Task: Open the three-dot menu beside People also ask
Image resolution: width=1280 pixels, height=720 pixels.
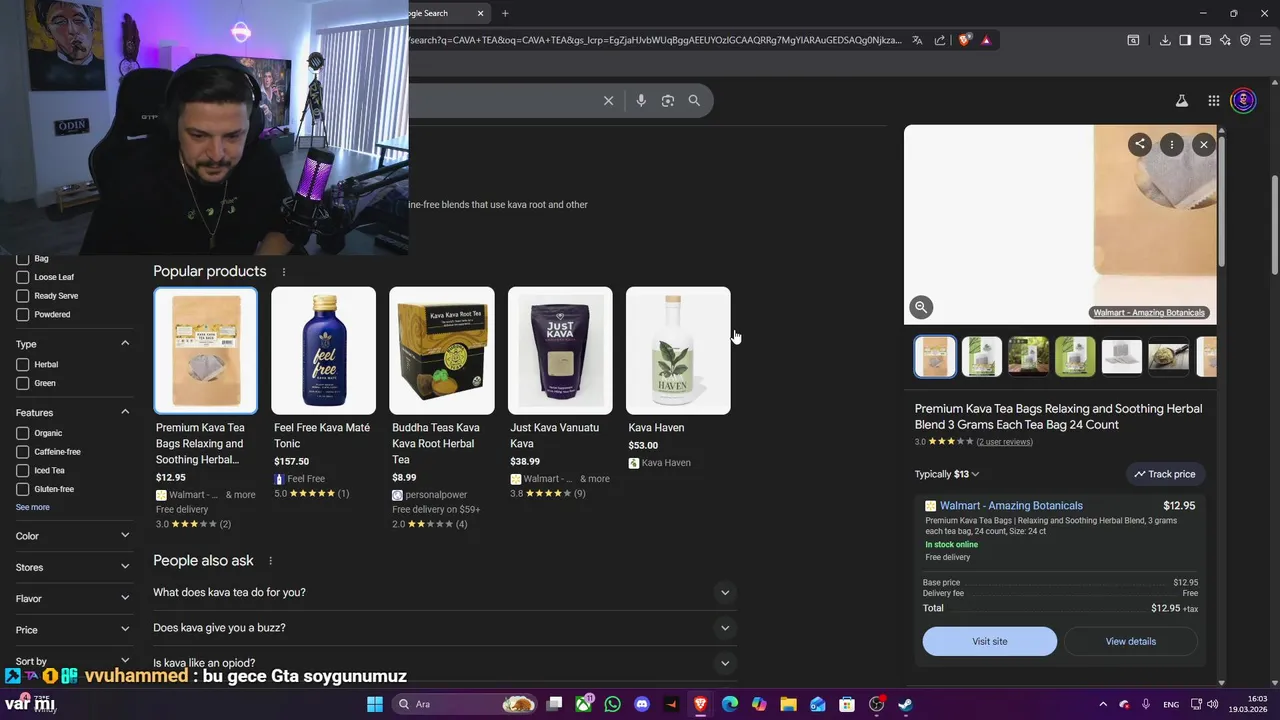Action: click(x=270, y=561)
